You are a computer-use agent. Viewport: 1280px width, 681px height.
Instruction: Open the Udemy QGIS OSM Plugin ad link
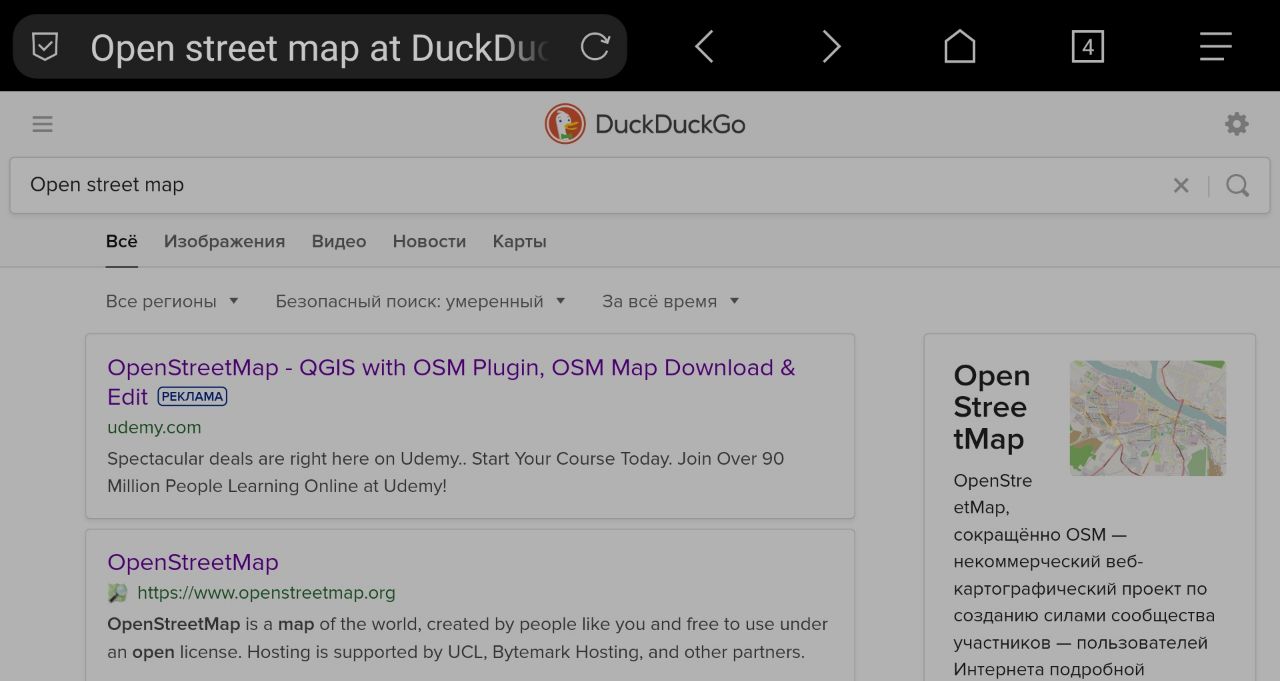[451, 382]
